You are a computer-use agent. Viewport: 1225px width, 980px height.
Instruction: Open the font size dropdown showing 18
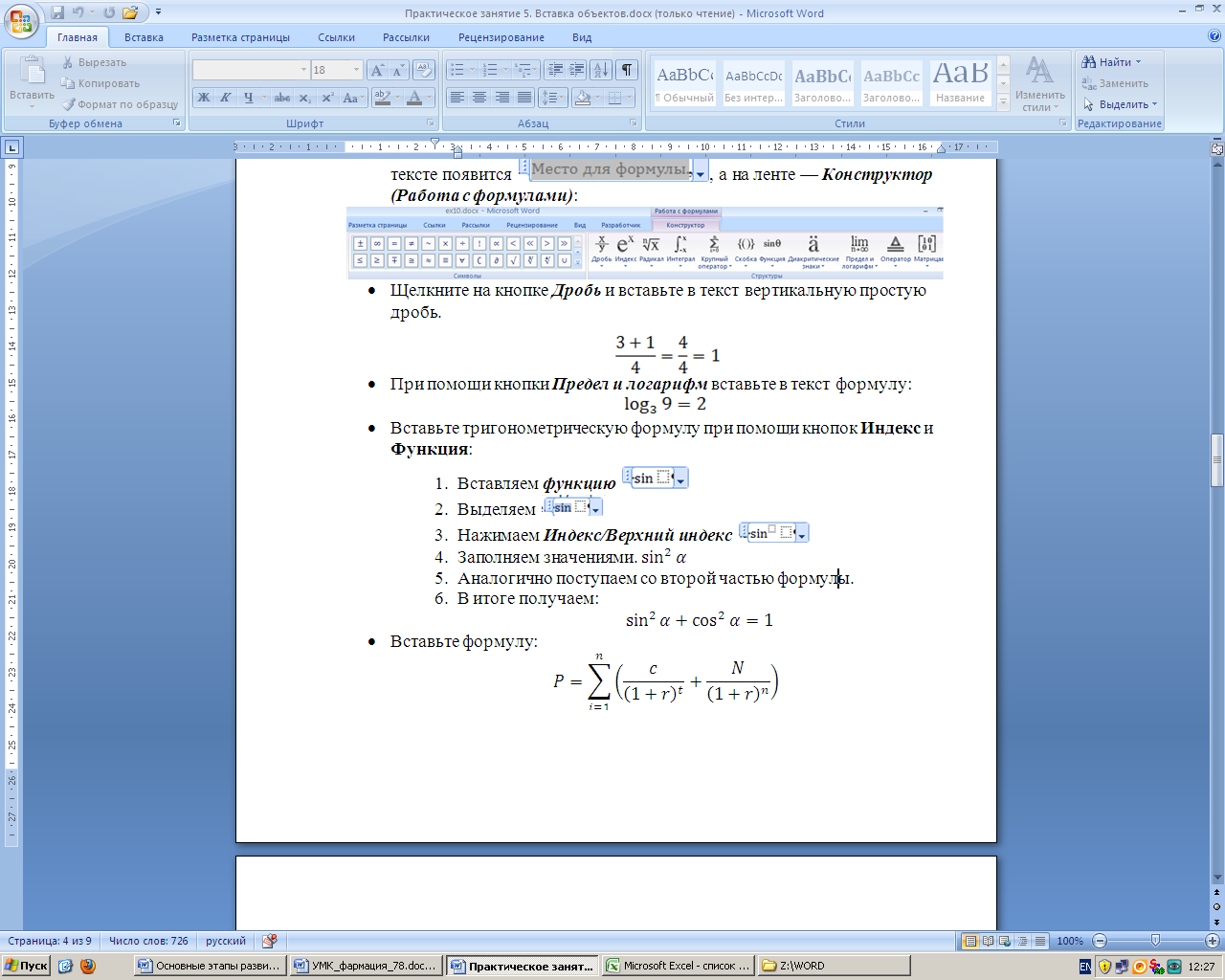tap(356, 70)
